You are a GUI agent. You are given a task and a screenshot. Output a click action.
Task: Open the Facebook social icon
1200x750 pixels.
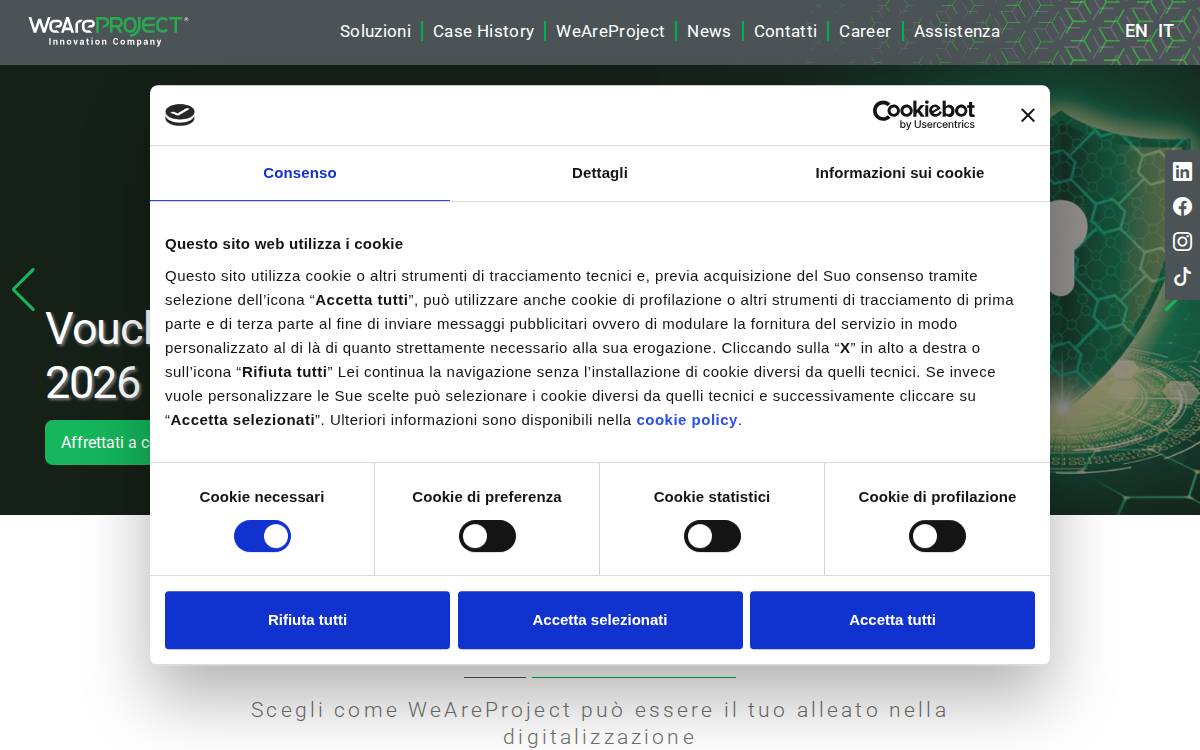pyautogui.click(x=1182, y=206)
